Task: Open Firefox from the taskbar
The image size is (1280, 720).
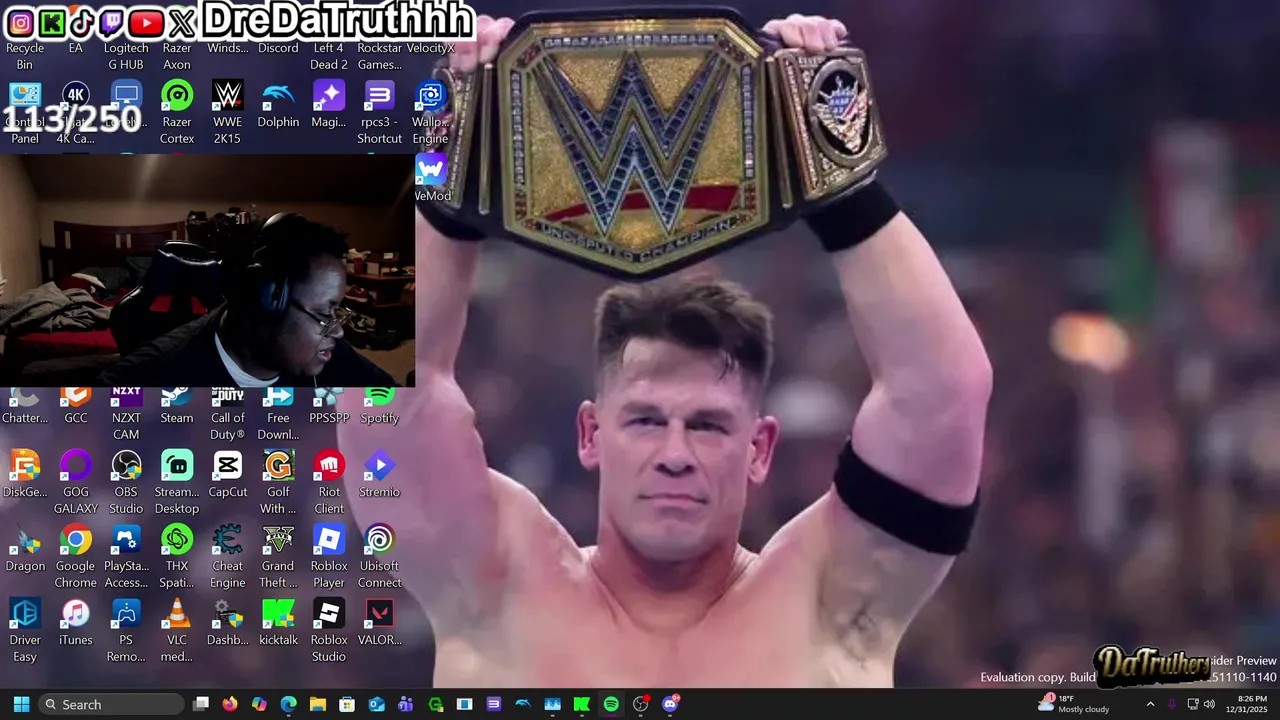Action: point(230,704)
